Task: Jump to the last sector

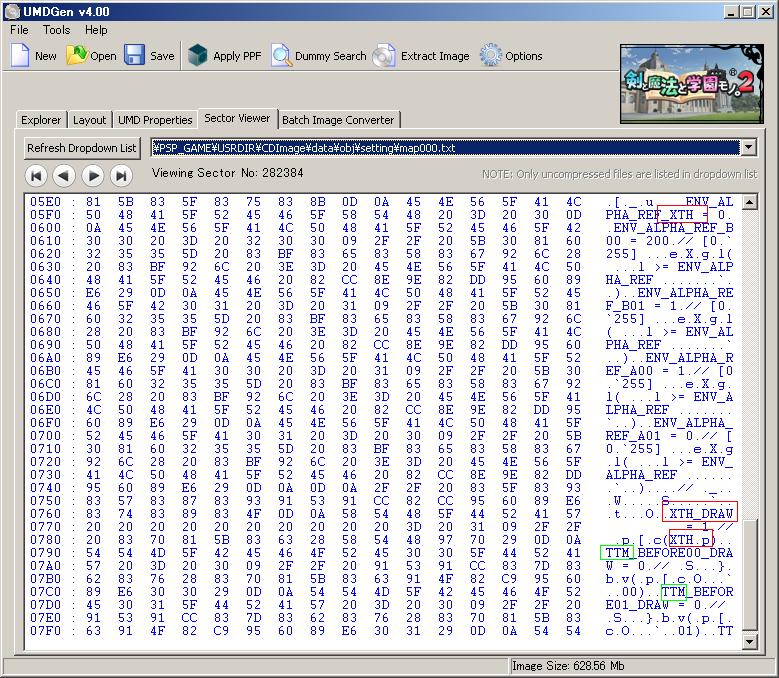Action: (121, 176)
